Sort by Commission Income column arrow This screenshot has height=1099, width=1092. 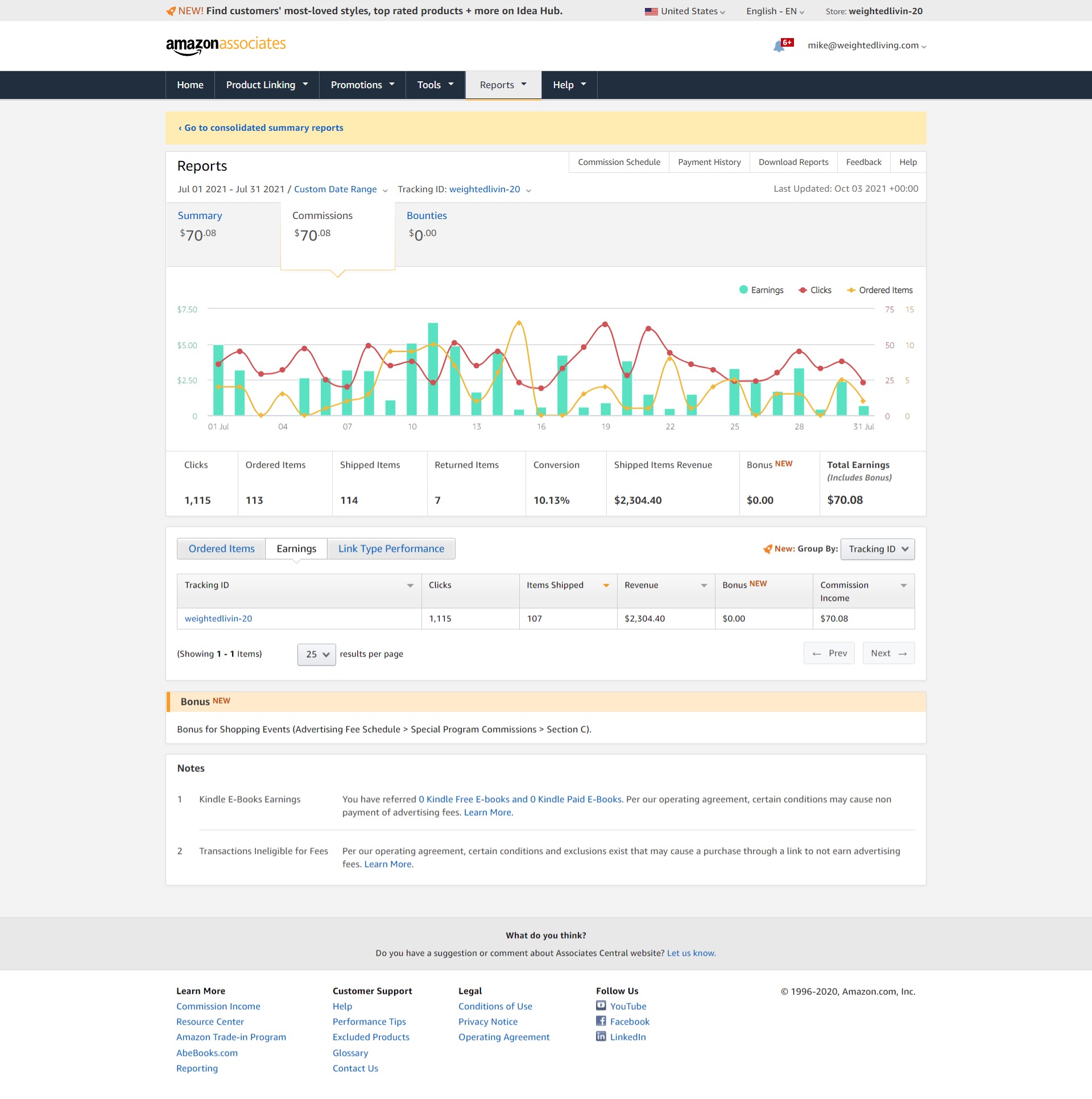(904, 585)
